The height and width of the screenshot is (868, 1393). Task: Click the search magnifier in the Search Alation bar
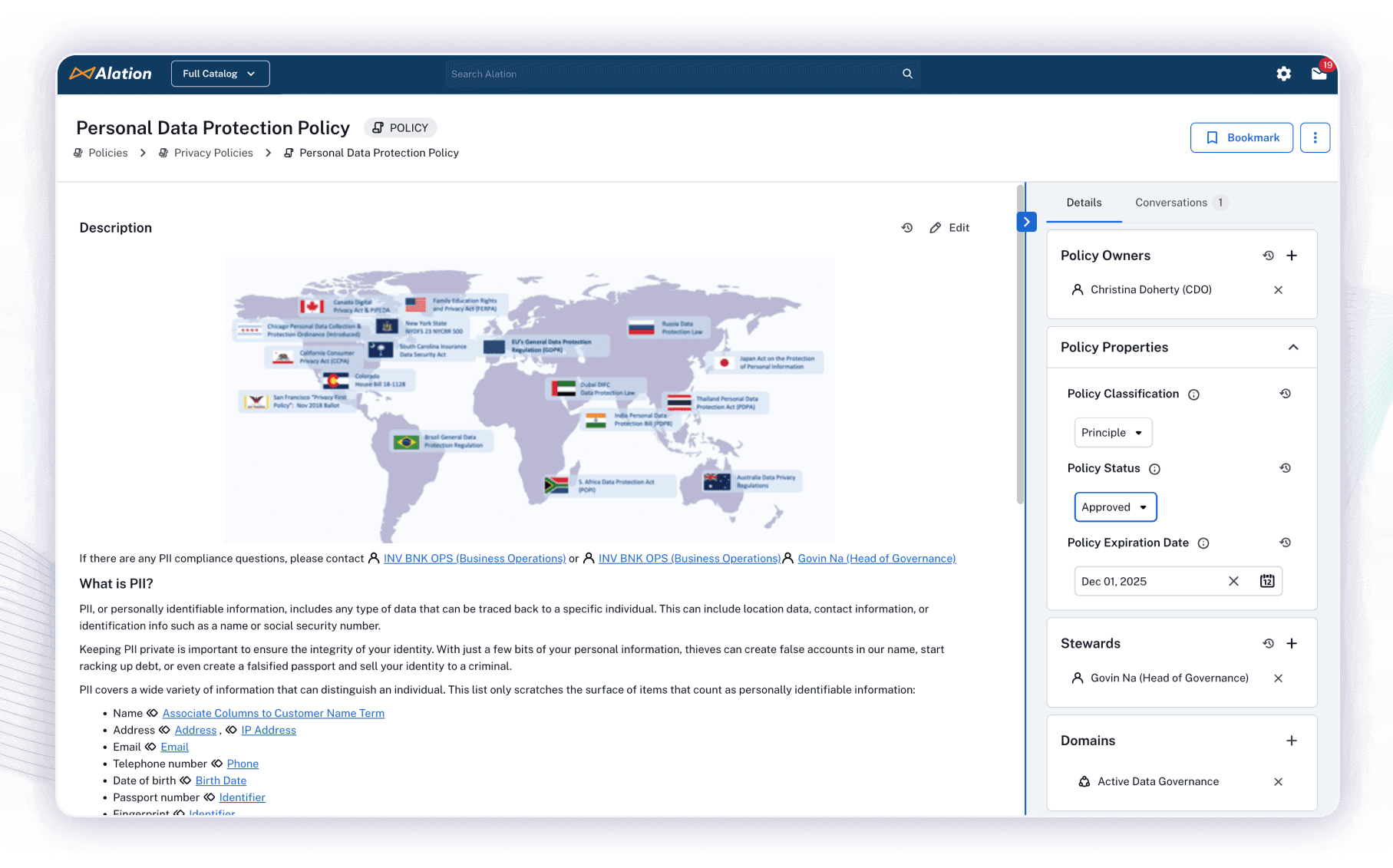click(906, 74)
